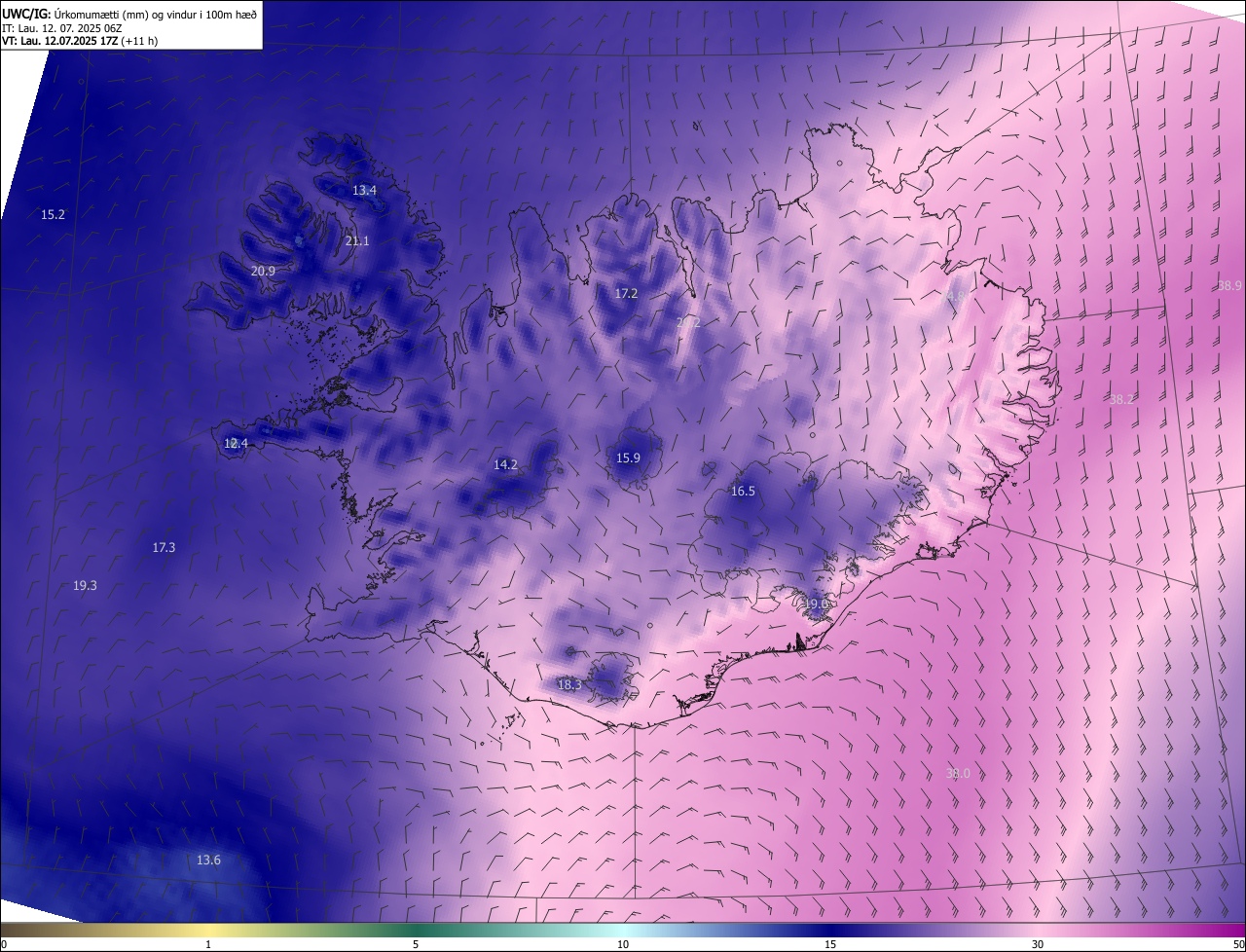The image size is (1246, 952).
Task: Click the colorbar tick labeled 10
Action: point(623,944)
